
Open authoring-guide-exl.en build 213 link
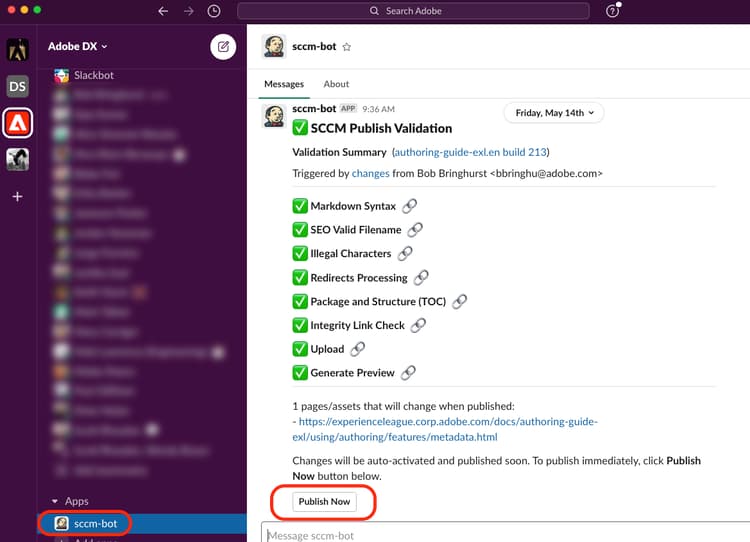[x=470, y=152]
